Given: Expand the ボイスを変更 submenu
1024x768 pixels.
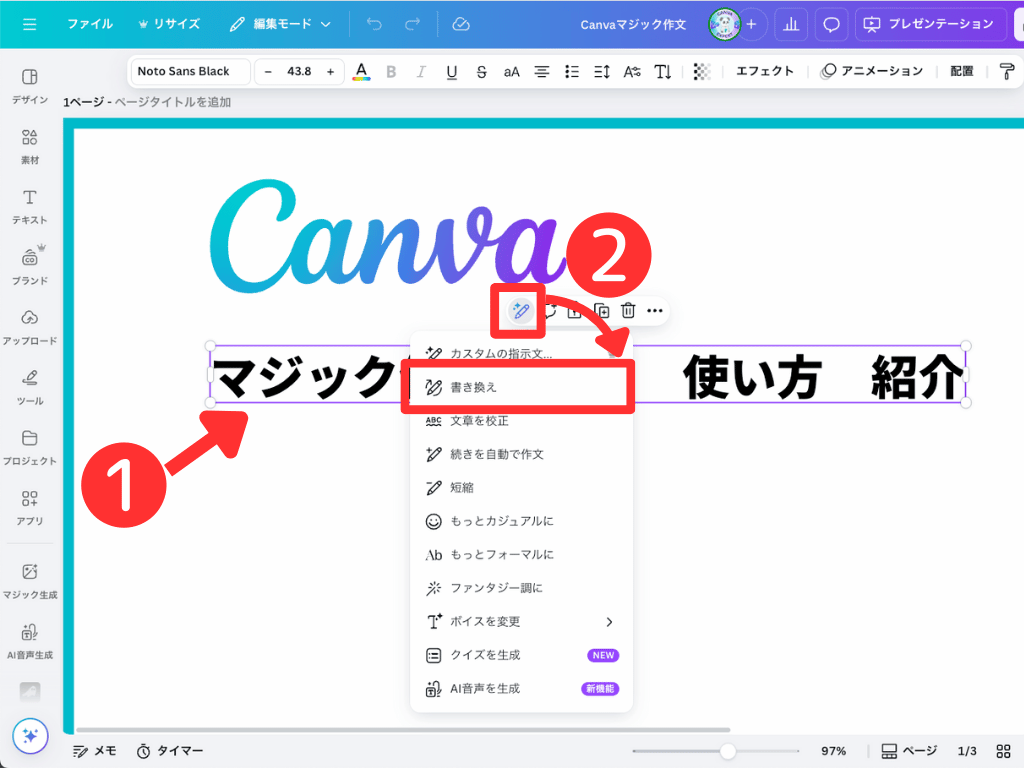Looking at the screenshot, I should [521, 622].
